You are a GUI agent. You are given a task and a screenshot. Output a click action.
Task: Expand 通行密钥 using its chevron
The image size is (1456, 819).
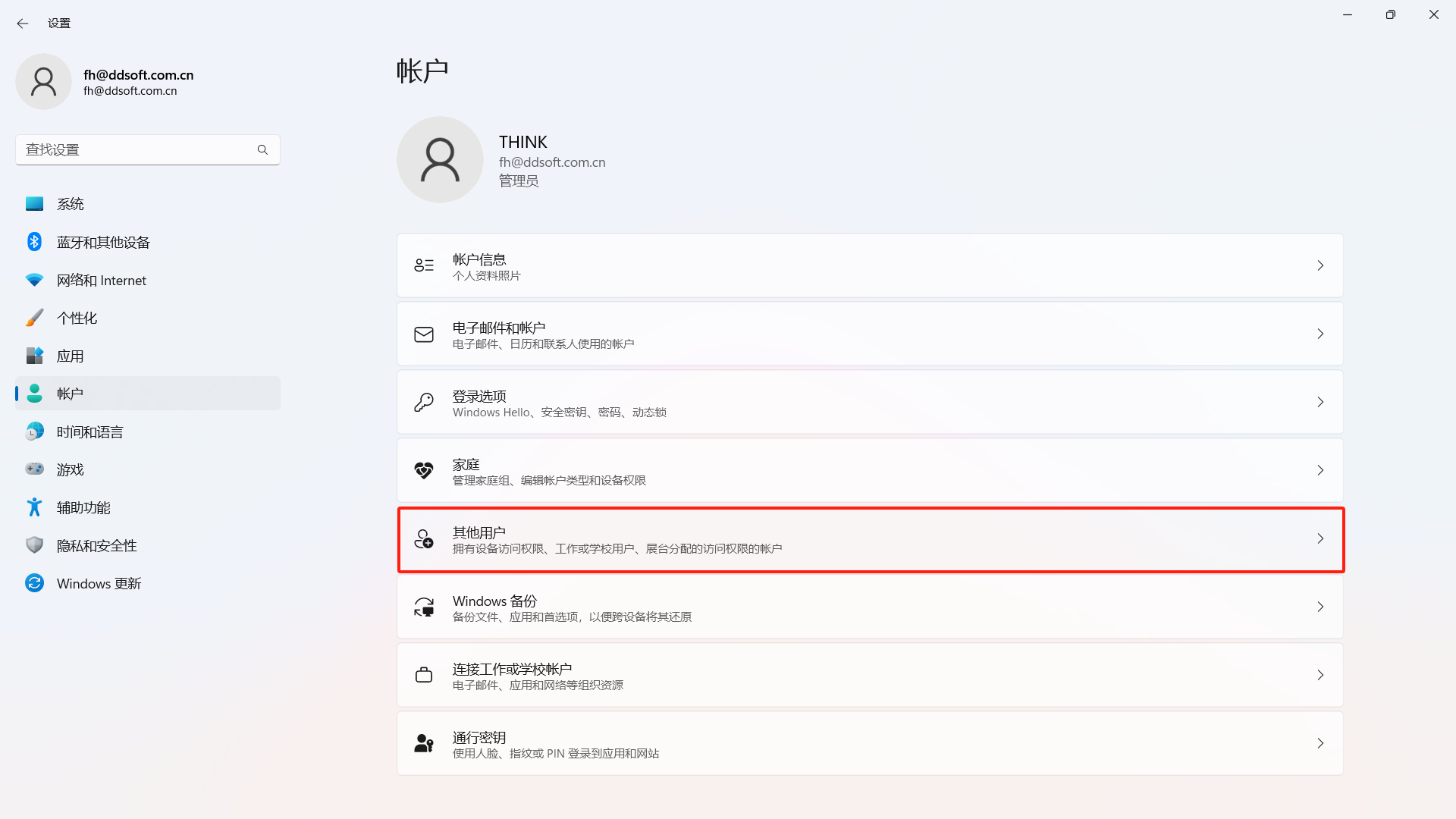coord(1320,743)
